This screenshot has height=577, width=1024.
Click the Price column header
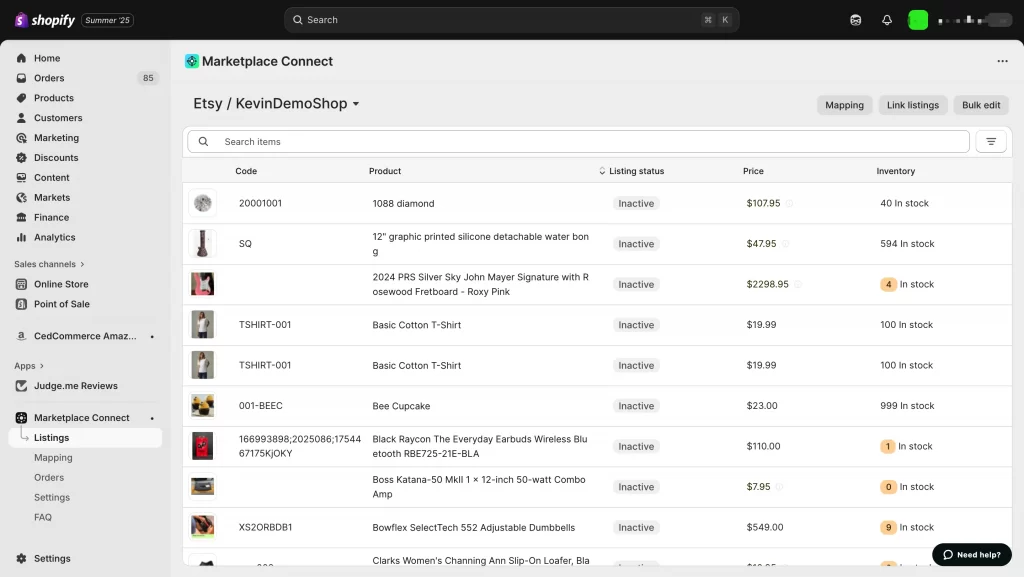point(753,171)
